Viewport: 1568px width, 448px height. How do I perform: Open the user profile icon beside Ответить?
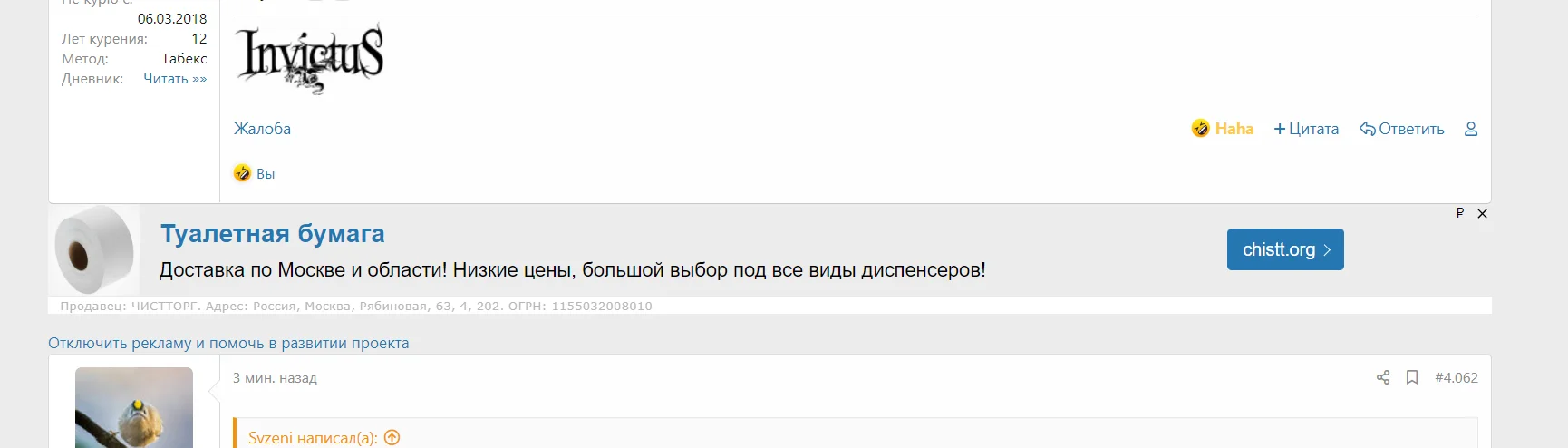1471,129
